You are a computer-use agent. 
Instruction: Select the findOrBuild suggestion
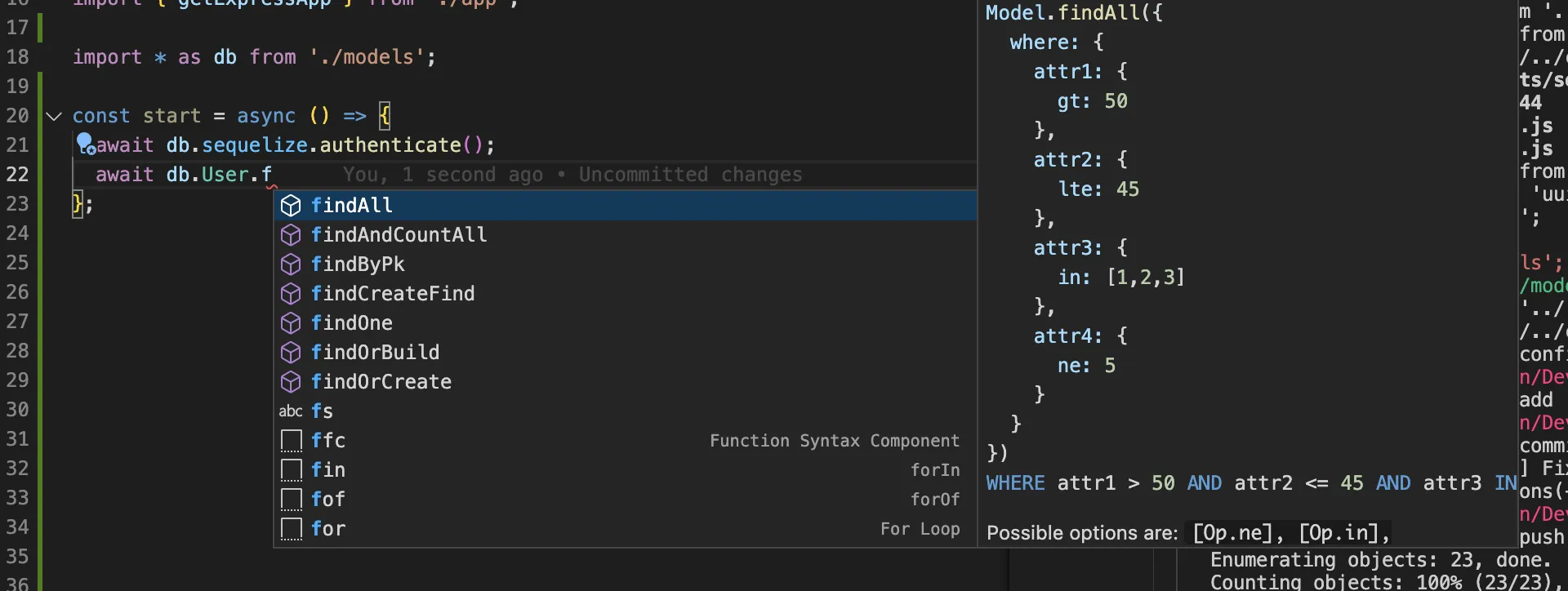click(375, 353)
